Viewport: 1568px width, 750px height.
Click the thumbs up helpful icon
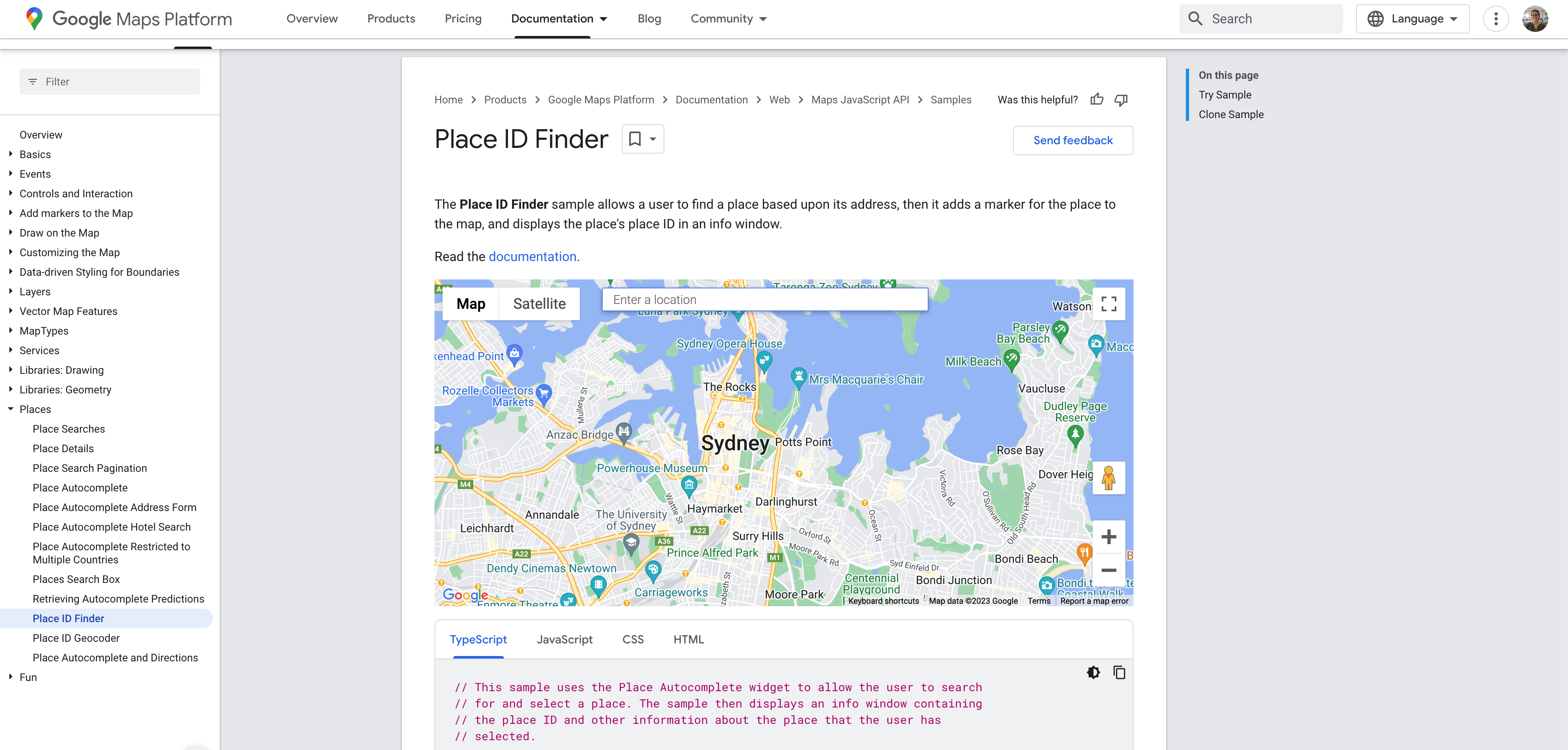click(1097, 99)
